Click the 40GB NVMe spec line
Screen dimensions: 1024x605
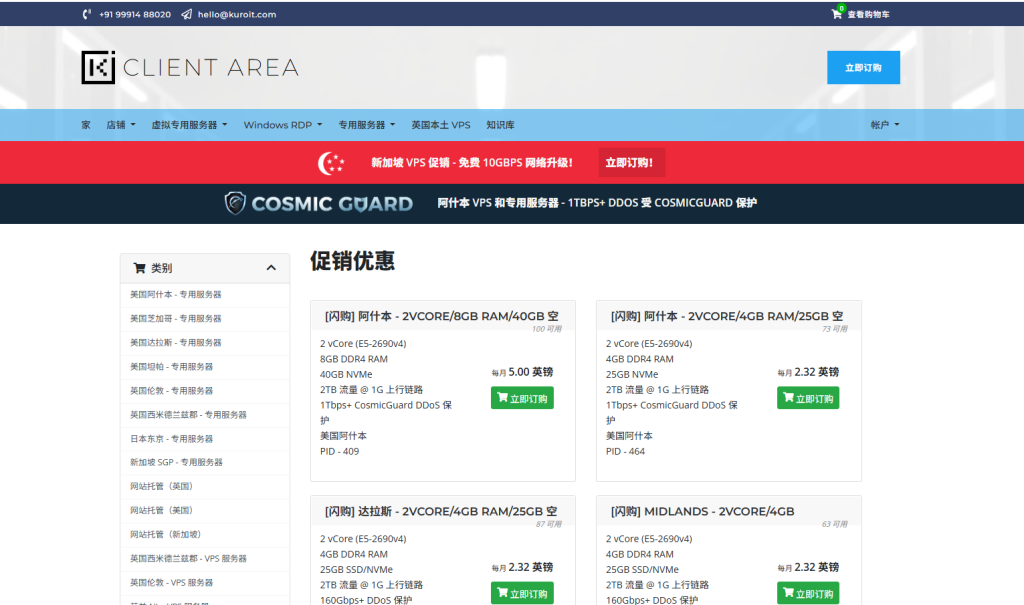tap(346, 374)
